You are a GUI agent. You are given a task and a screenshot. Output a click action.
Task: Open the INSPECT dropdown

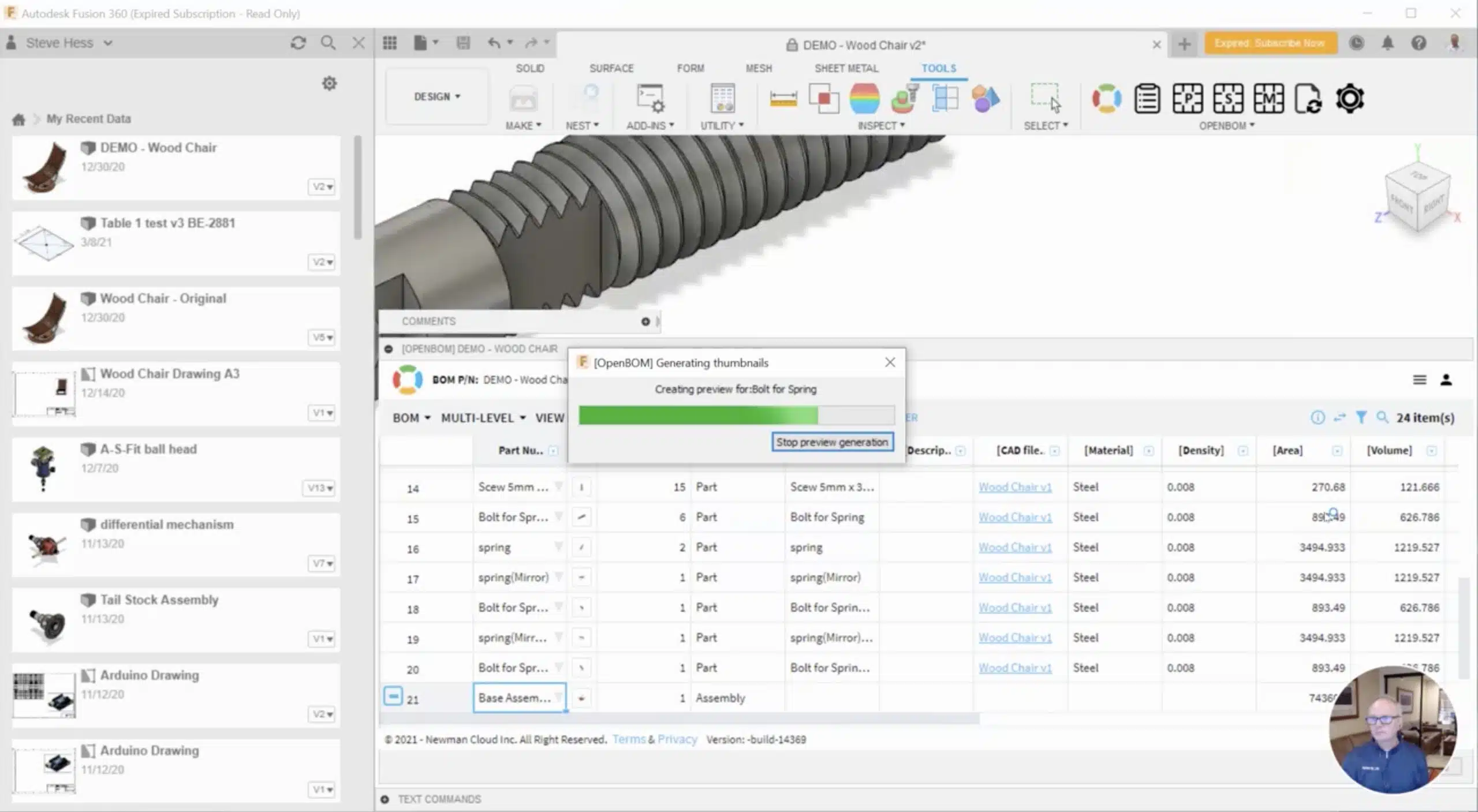881,125
